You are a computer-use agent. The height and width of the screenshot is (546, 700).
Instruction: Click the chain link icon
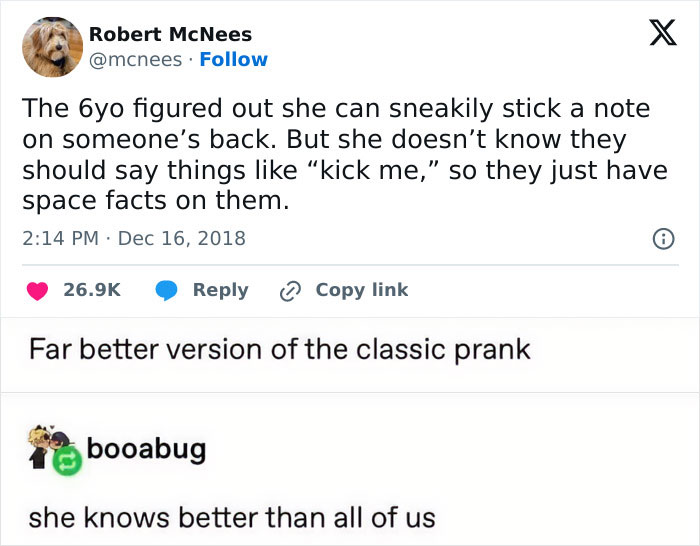291,290
